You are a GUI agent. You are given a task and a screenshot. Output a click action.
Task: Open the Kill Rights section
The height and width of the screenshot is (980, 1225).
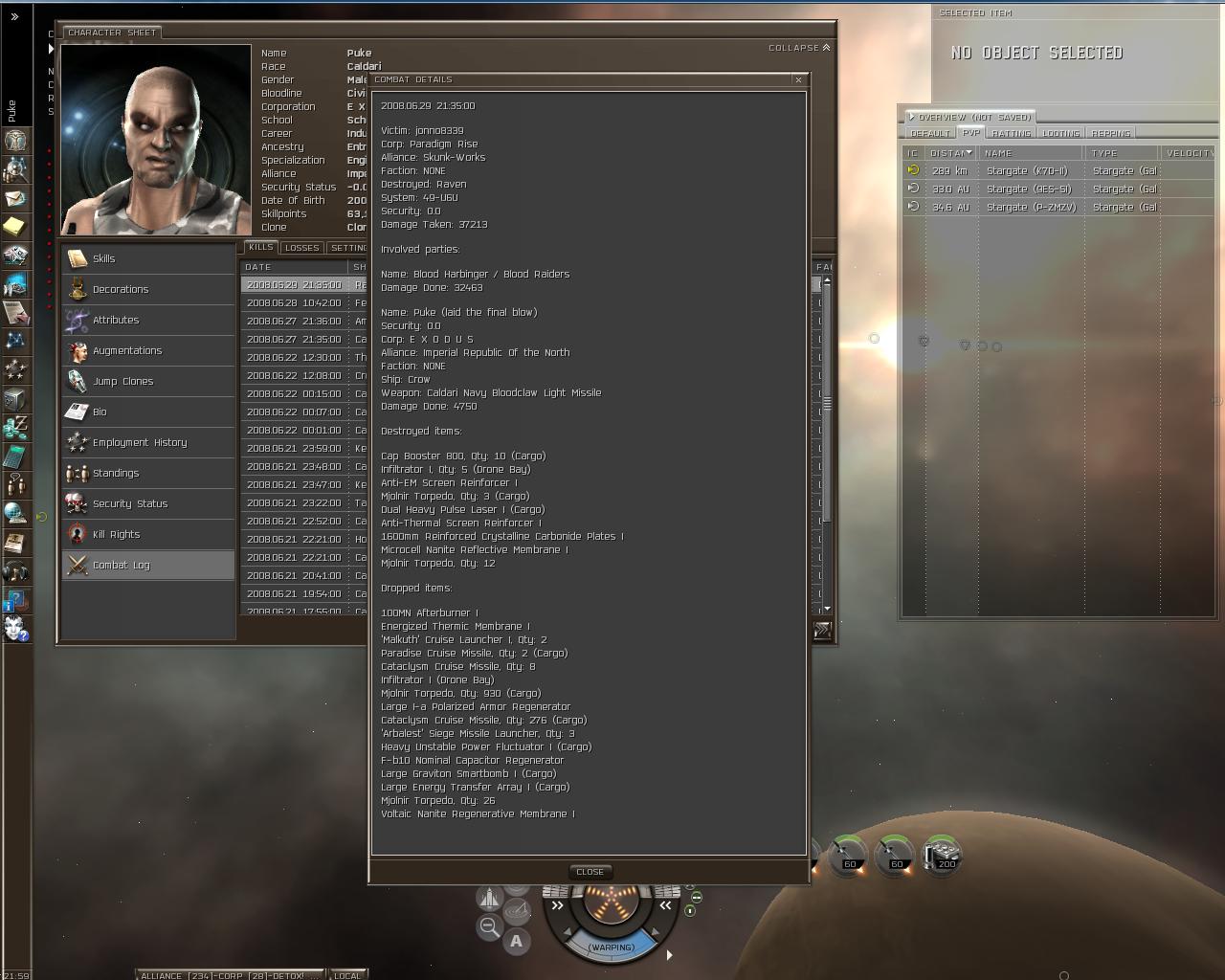(148, 534)
